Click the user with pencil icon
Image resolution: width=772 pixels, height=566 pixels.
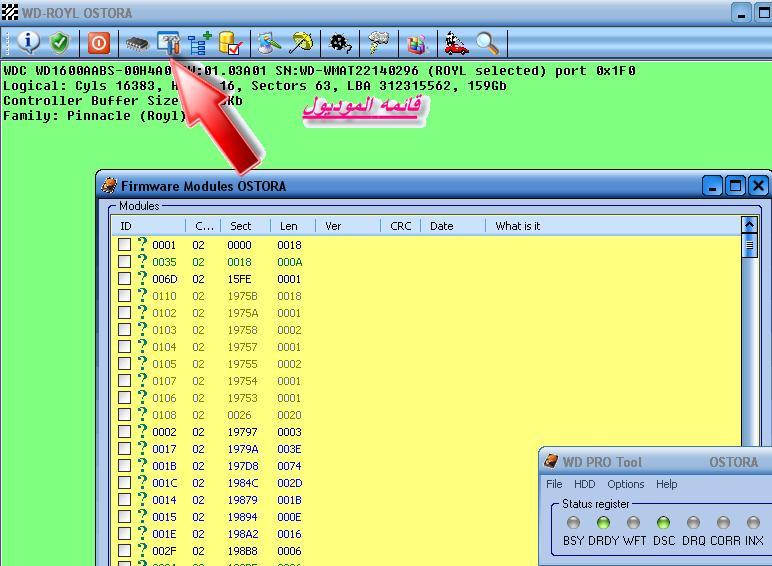(269, 43)
